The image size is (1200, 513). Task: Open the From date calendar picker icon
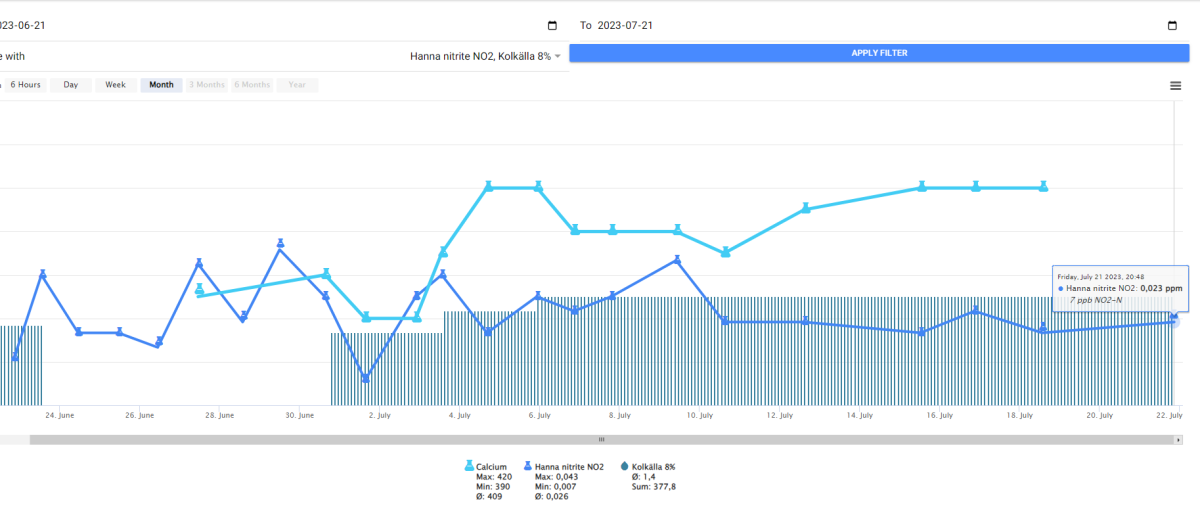coord(553,26)
